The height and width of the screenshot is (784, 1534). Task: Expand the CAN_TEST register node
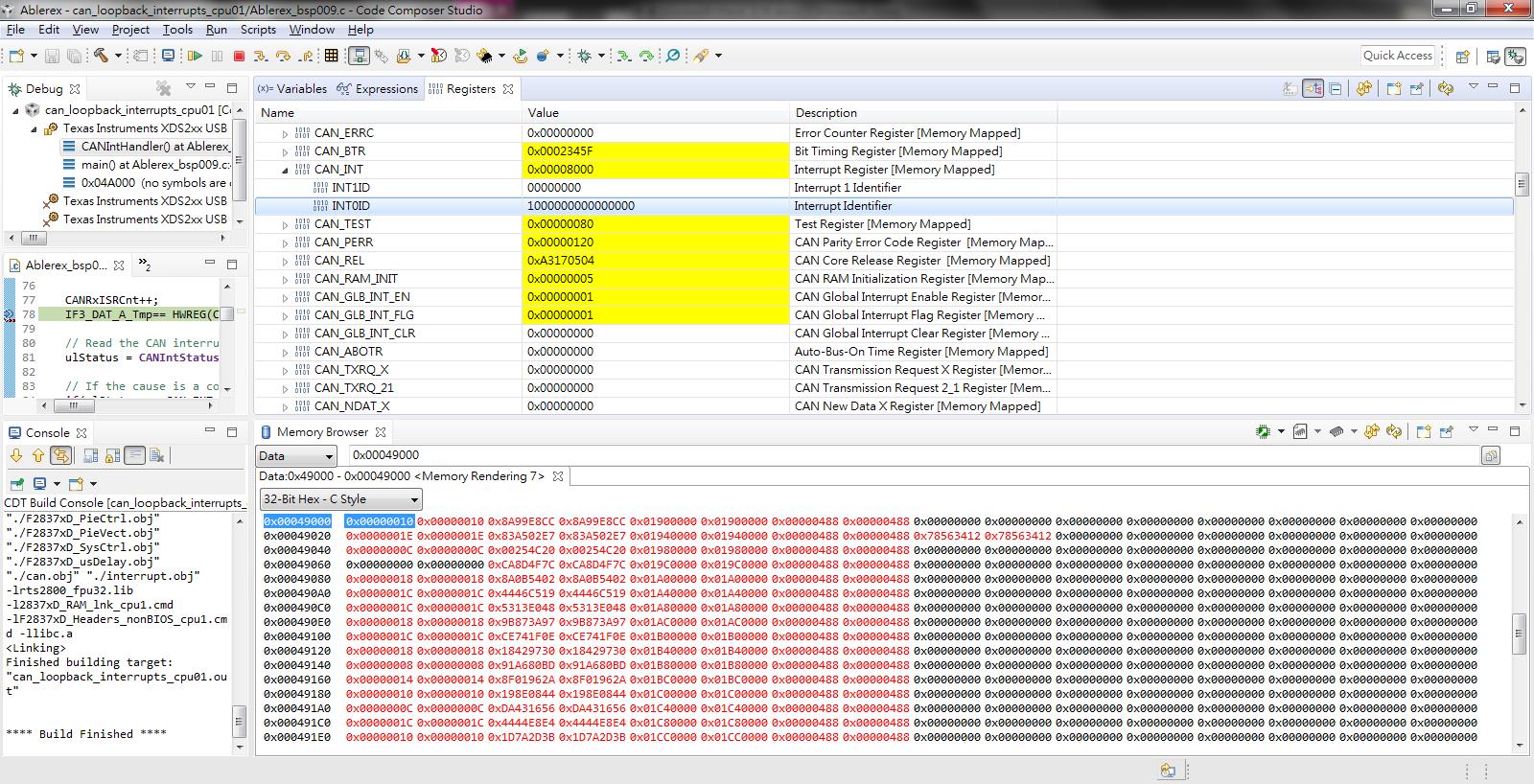point(285,225)
